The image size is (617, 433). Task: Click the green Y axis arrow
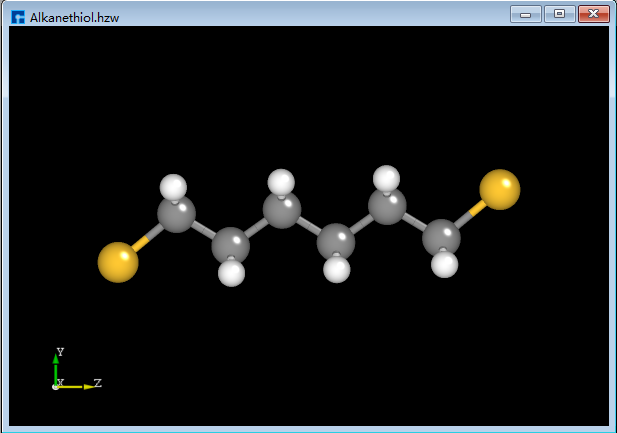[x=56, y=366]
